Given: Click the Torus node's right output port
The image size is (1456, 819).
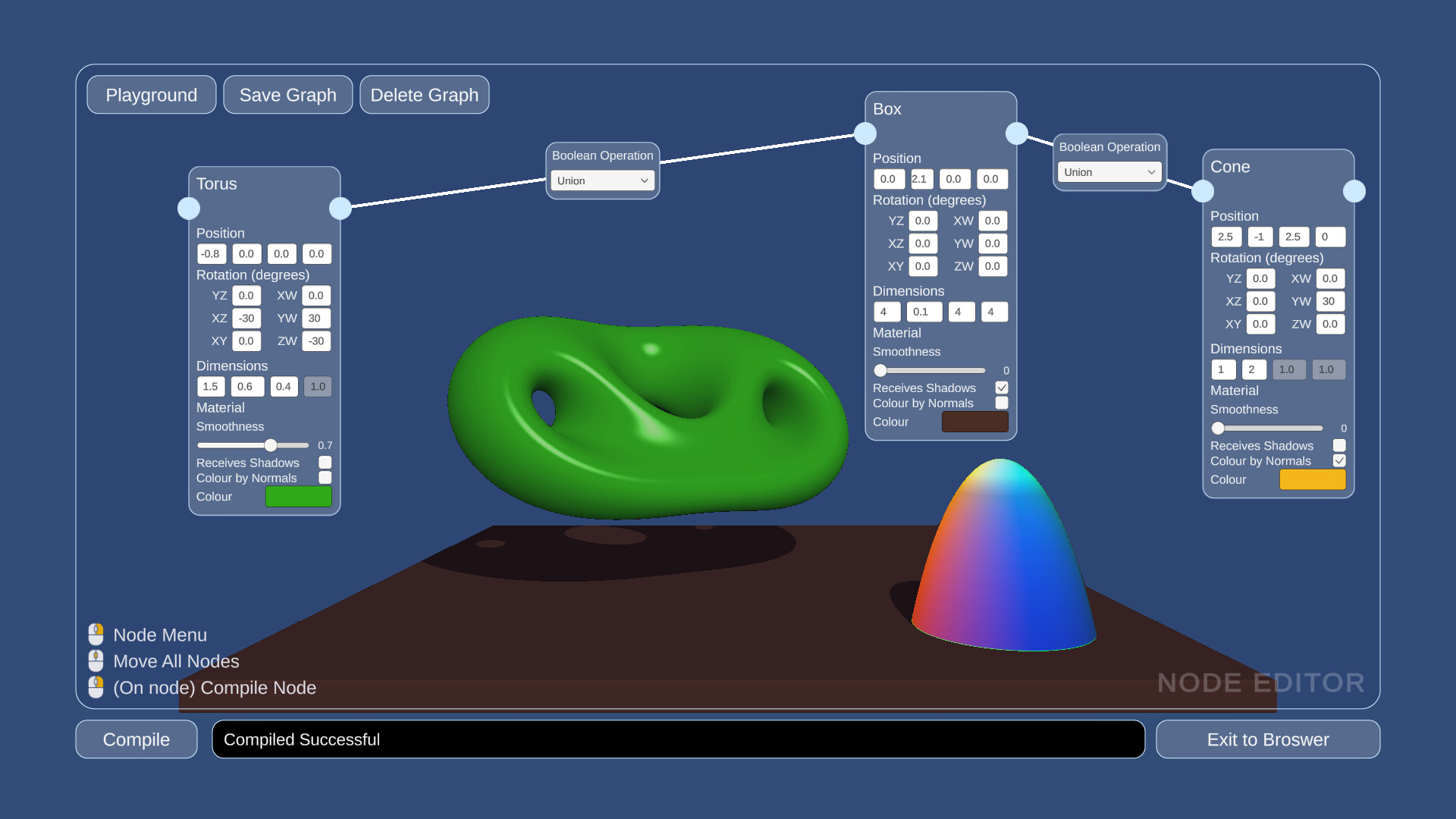Looking at the screenshot, I should tap(340, 208).
